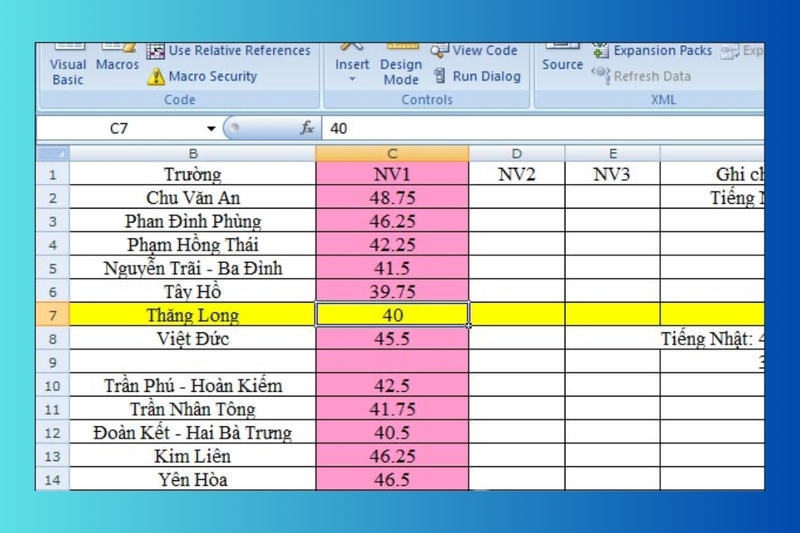Screen dimensions: 800x533
Task: Click the 46.25 cell in Kim Liên row
Action: 392,456
